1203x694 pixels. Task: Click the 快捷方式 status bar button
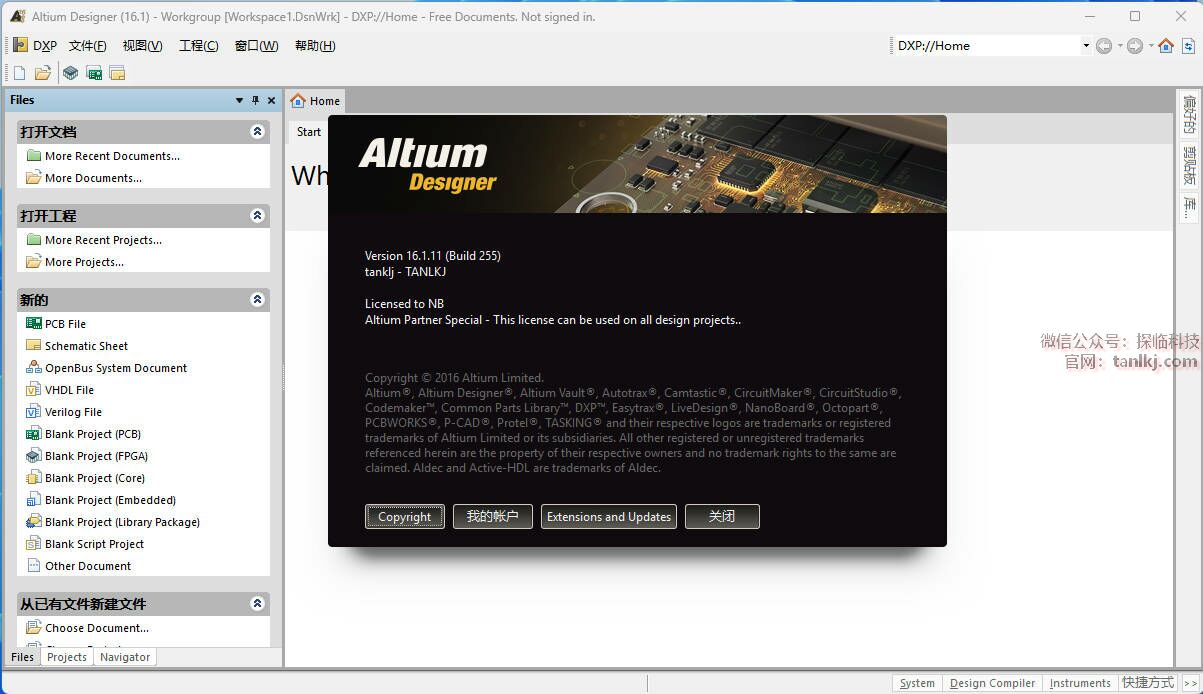[1148, 683]
